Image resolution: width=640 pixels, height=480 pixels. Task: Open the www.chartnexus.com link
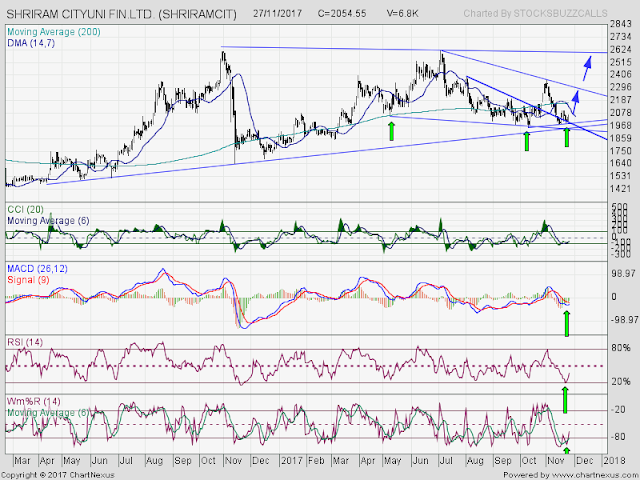pyautogui.click(x=593, y=475)
